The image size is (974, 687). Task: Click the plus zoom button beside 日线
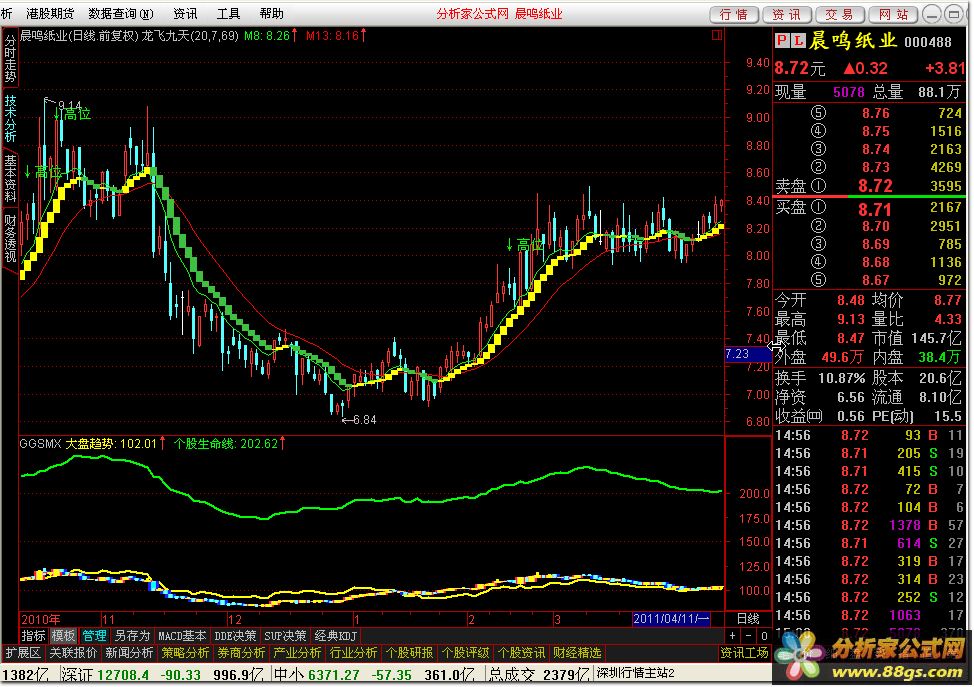coord(733,636)
